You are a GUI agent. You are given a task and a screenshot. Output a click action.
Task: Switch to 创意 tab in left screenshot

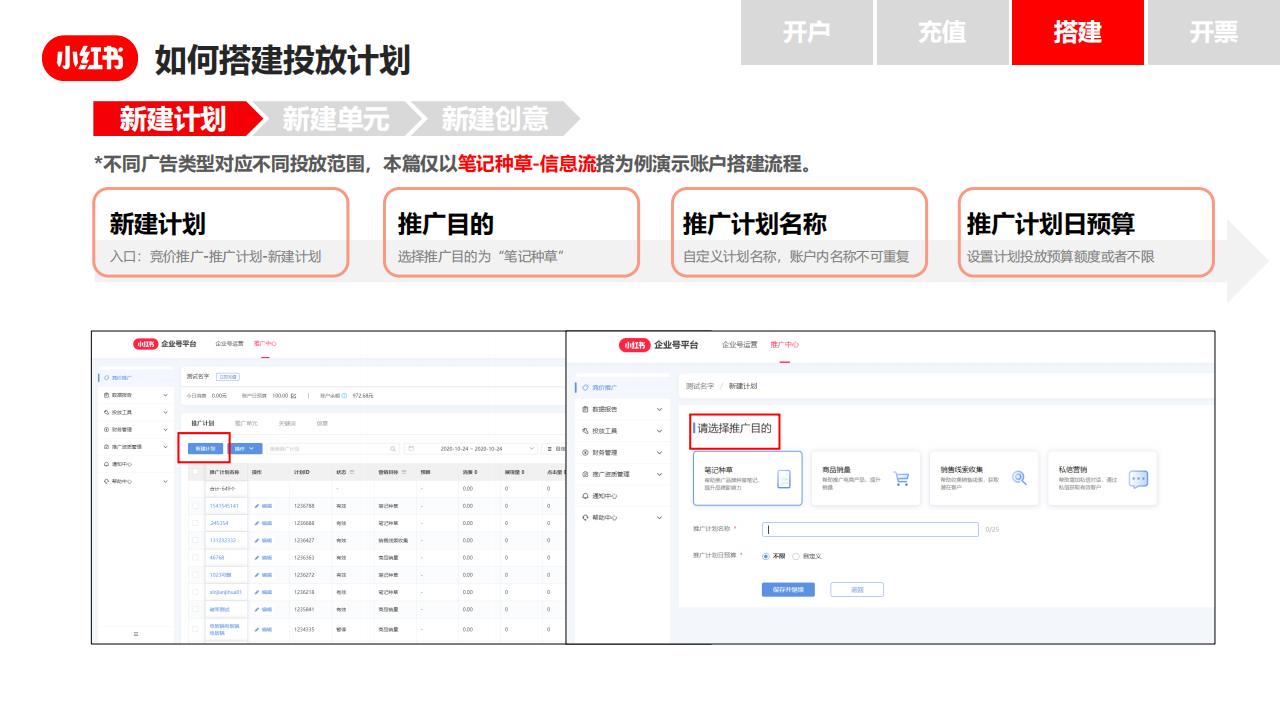[x=322, y=423]
